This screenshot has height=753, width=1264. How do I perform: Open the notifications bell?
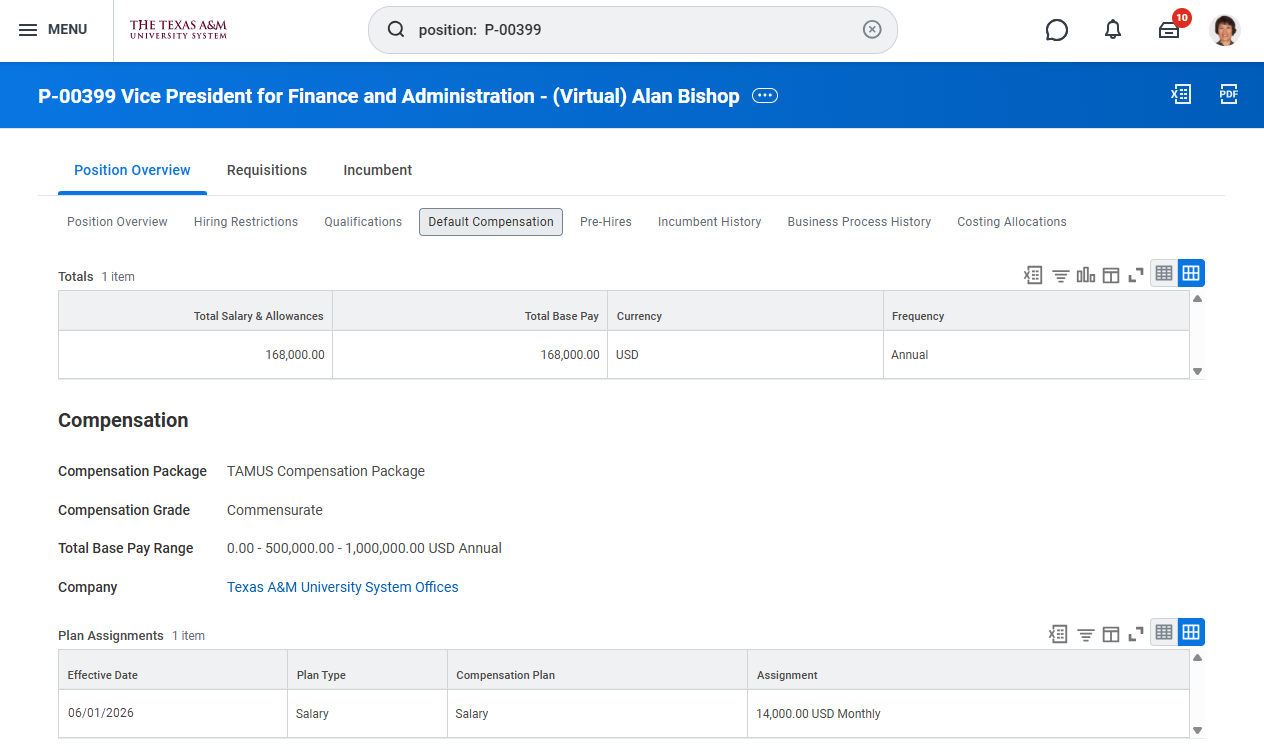(1113, 30)
